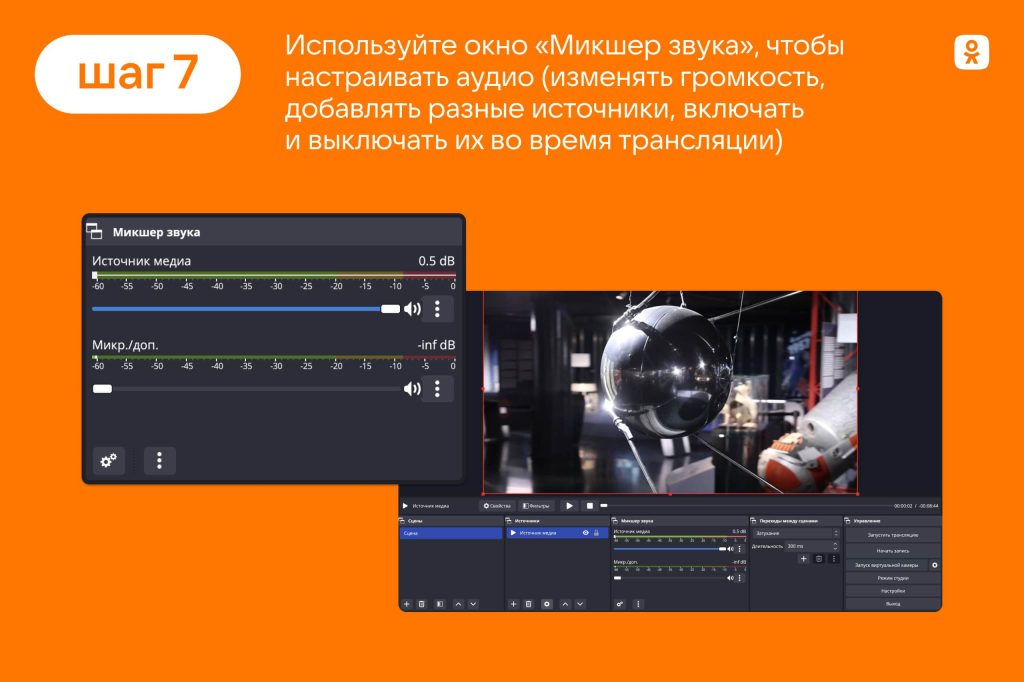Click the dock icon beside large Микшер звука title
Image resolution: width=1024 pixels, height=682 pixels.
(x=95, y=231)
